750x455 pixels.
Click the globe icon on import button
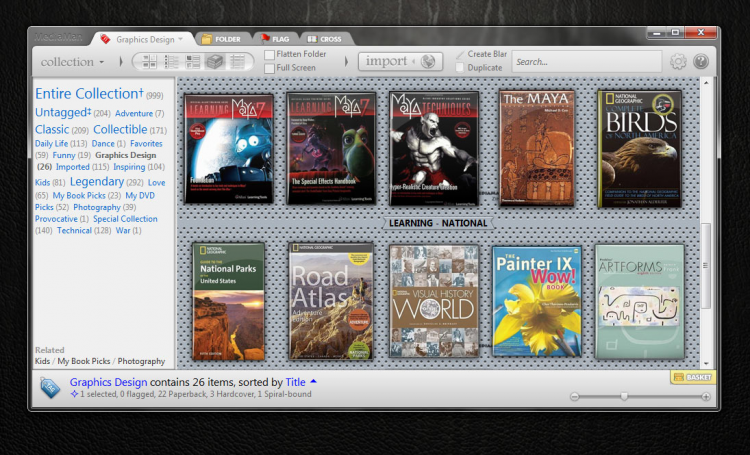(428, 61)
